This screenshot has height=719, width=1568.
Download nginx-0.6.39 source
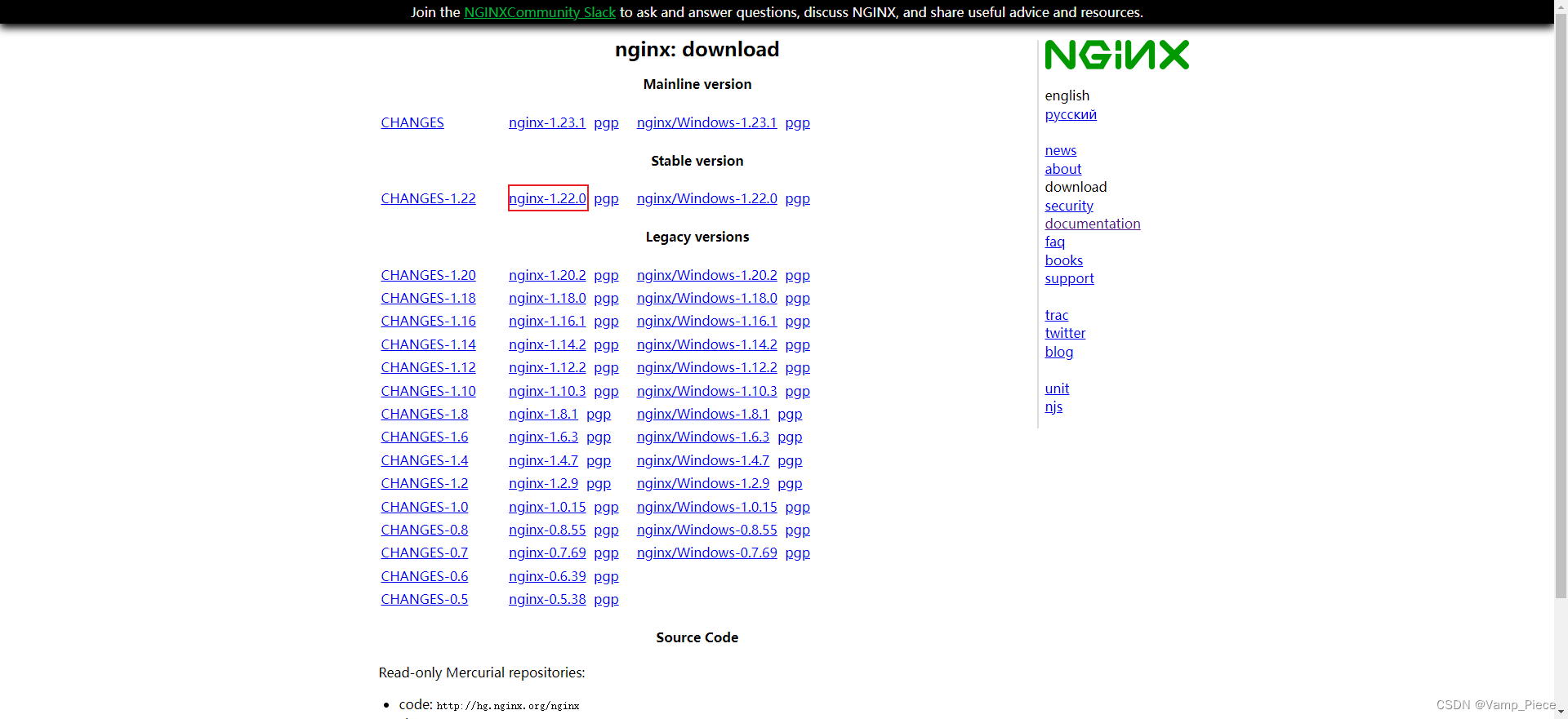coord(547,576)
